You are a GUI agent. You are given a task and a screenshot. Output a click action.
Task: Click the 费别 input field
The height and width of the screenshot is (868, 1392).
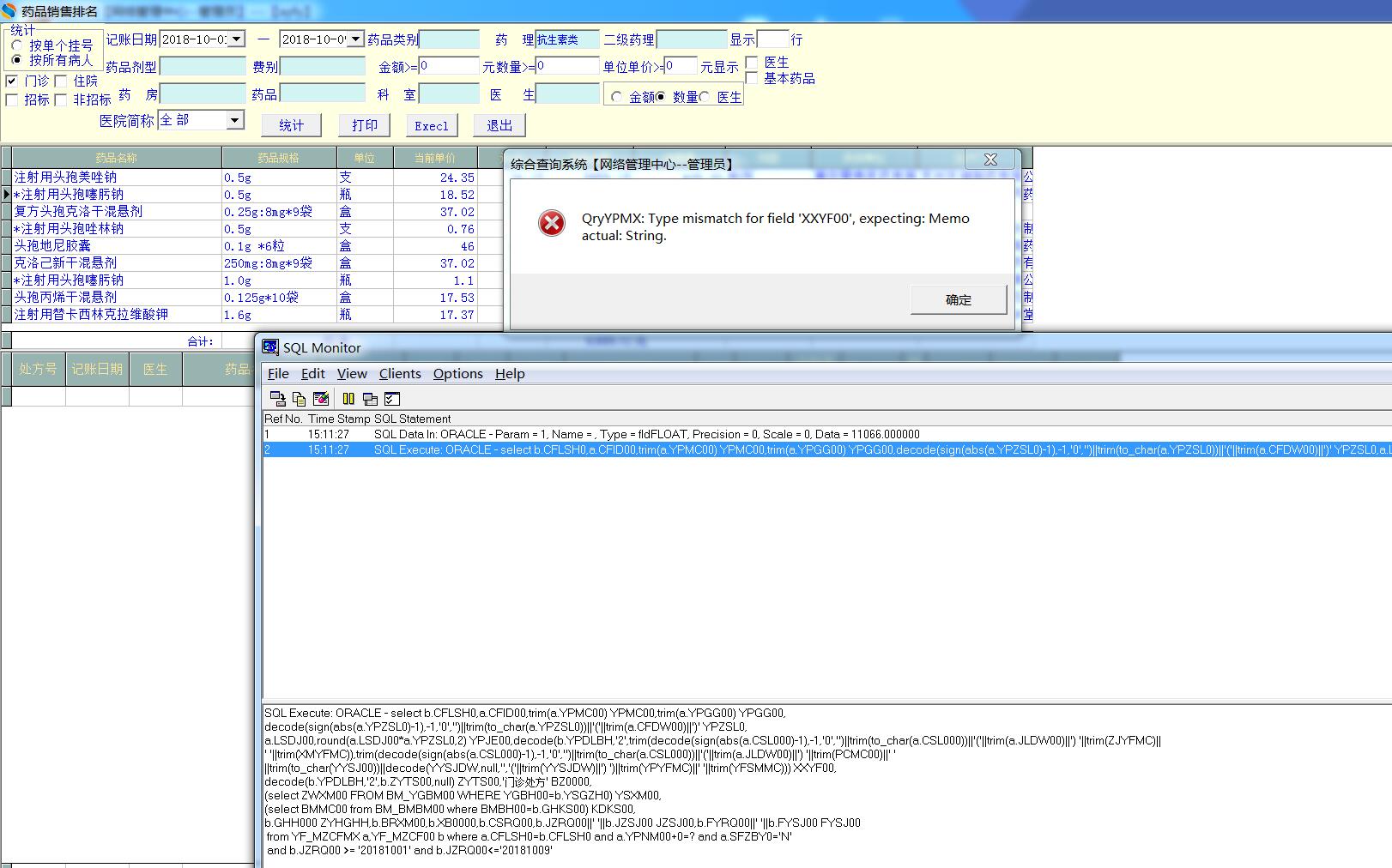click(x=323, y=66)
